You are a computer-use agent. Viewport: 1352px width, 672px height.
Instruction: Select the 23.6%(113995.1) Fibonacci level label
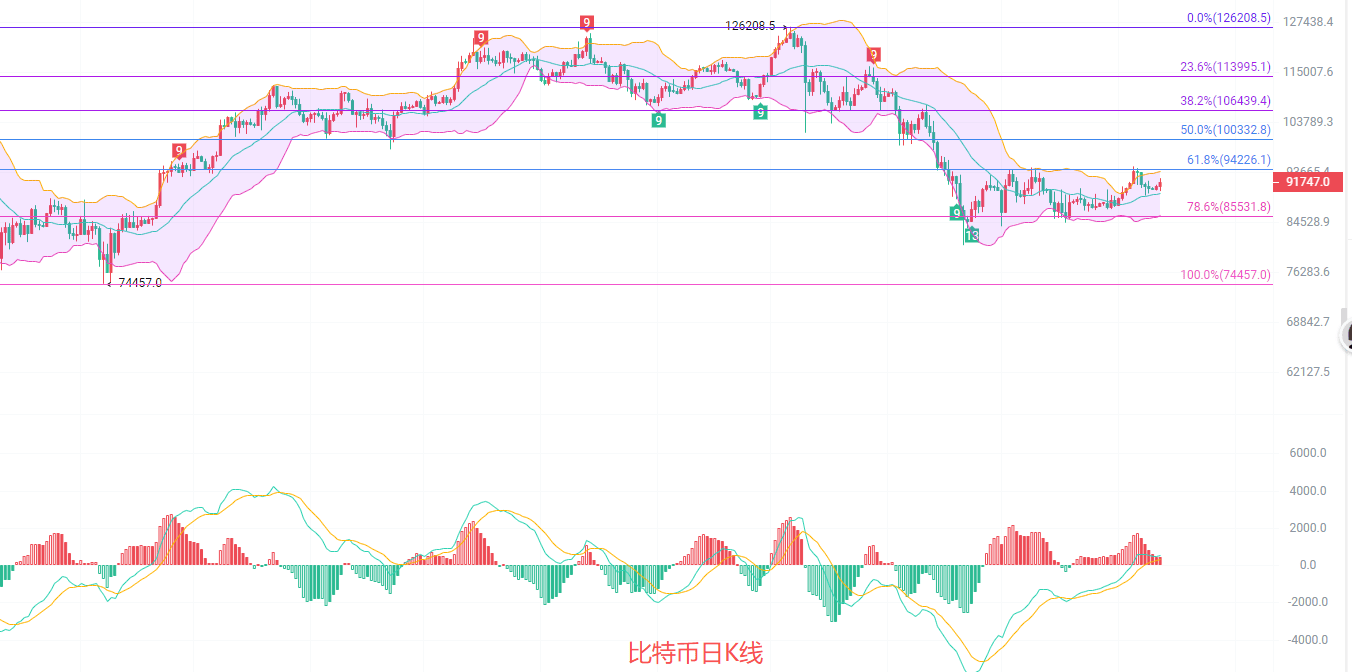pyautogui.click(x=1224, y=67)
